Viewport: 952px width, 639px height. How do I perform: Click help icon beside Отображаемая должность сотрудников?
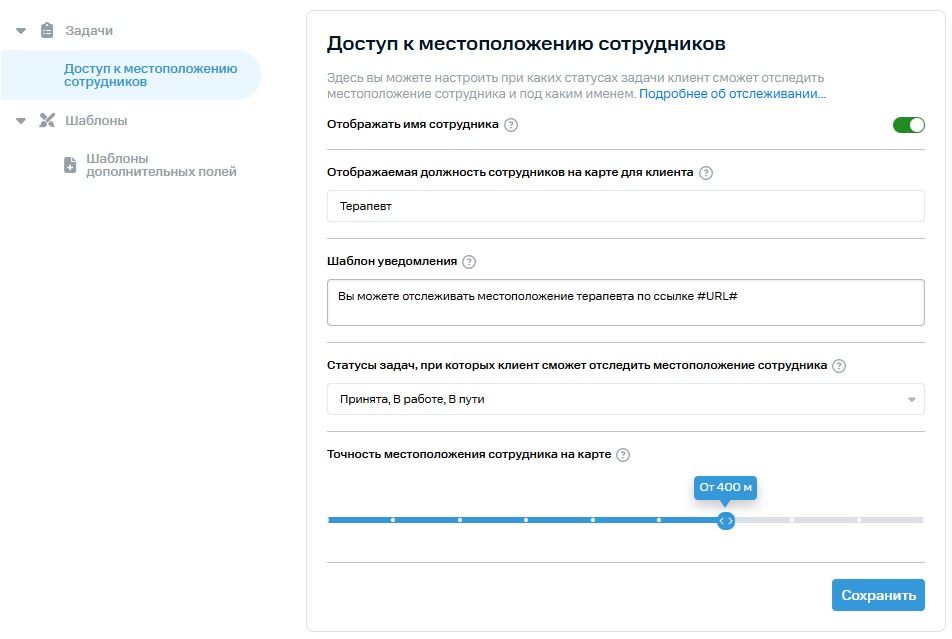(706, 172)
